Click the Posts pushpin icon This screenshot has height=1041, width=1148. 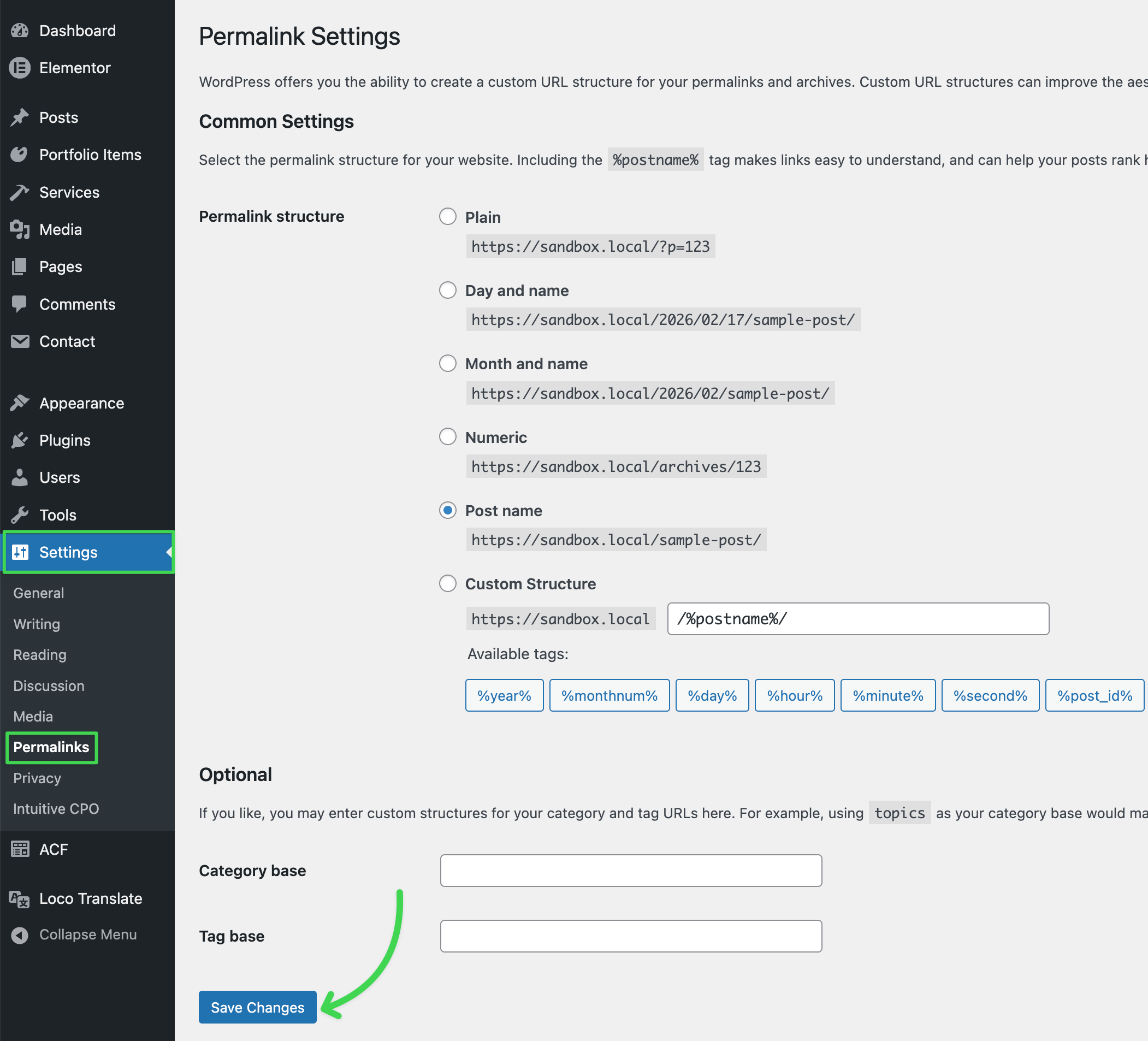coord(20,117)
